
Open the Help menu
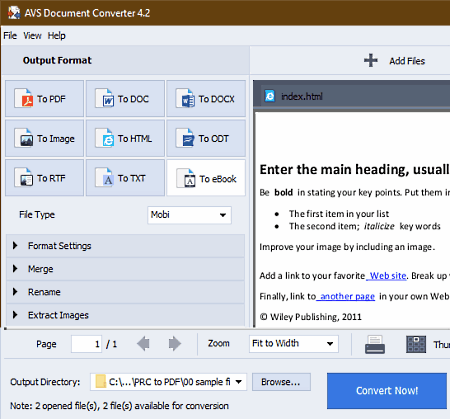[56, 35]
